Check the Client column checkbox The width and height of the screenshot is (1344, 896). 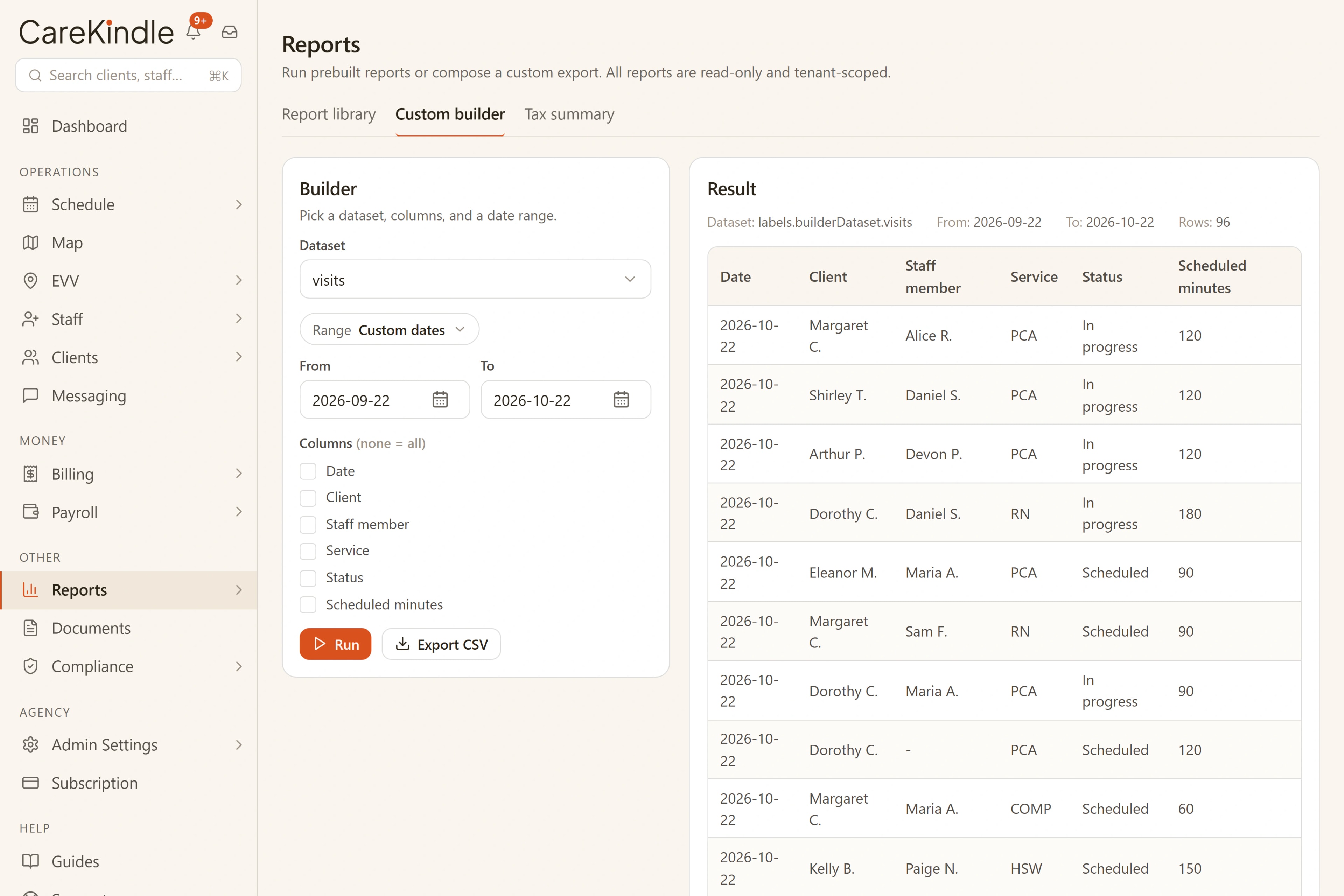click(x=308, y=498)
